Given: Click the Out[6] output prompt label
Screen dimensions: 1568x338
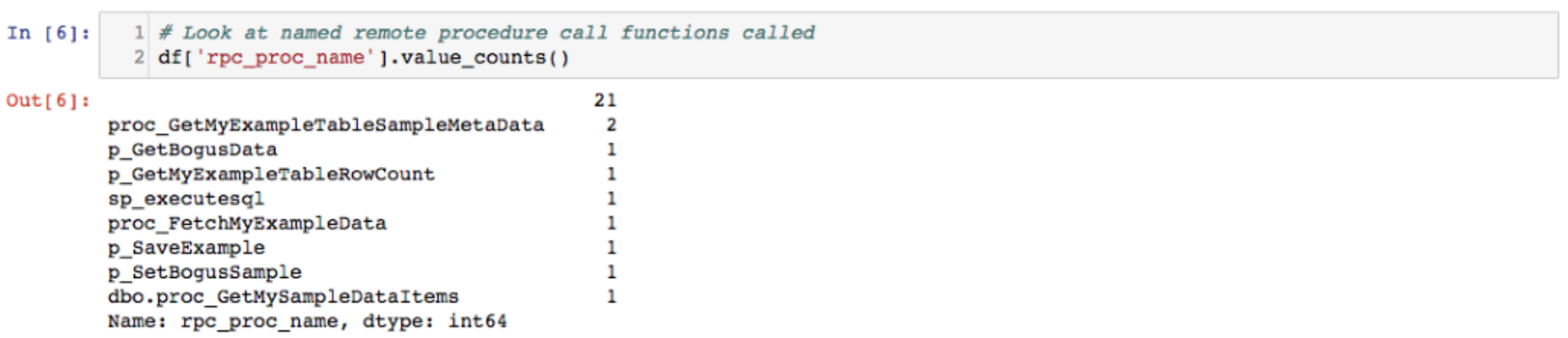Looking at the screenshot, I should point(48,100).
